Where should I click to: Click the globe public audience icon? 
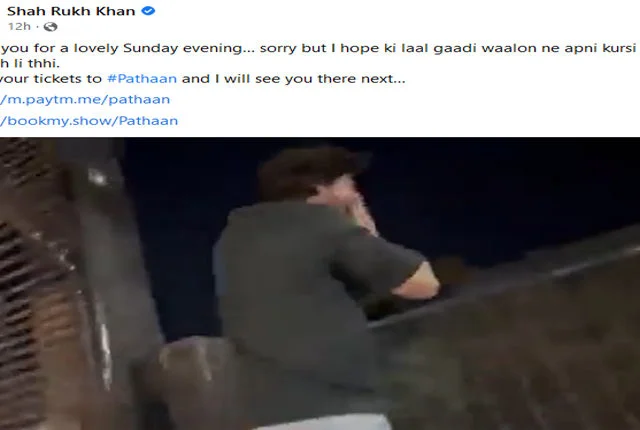point(51,27)
